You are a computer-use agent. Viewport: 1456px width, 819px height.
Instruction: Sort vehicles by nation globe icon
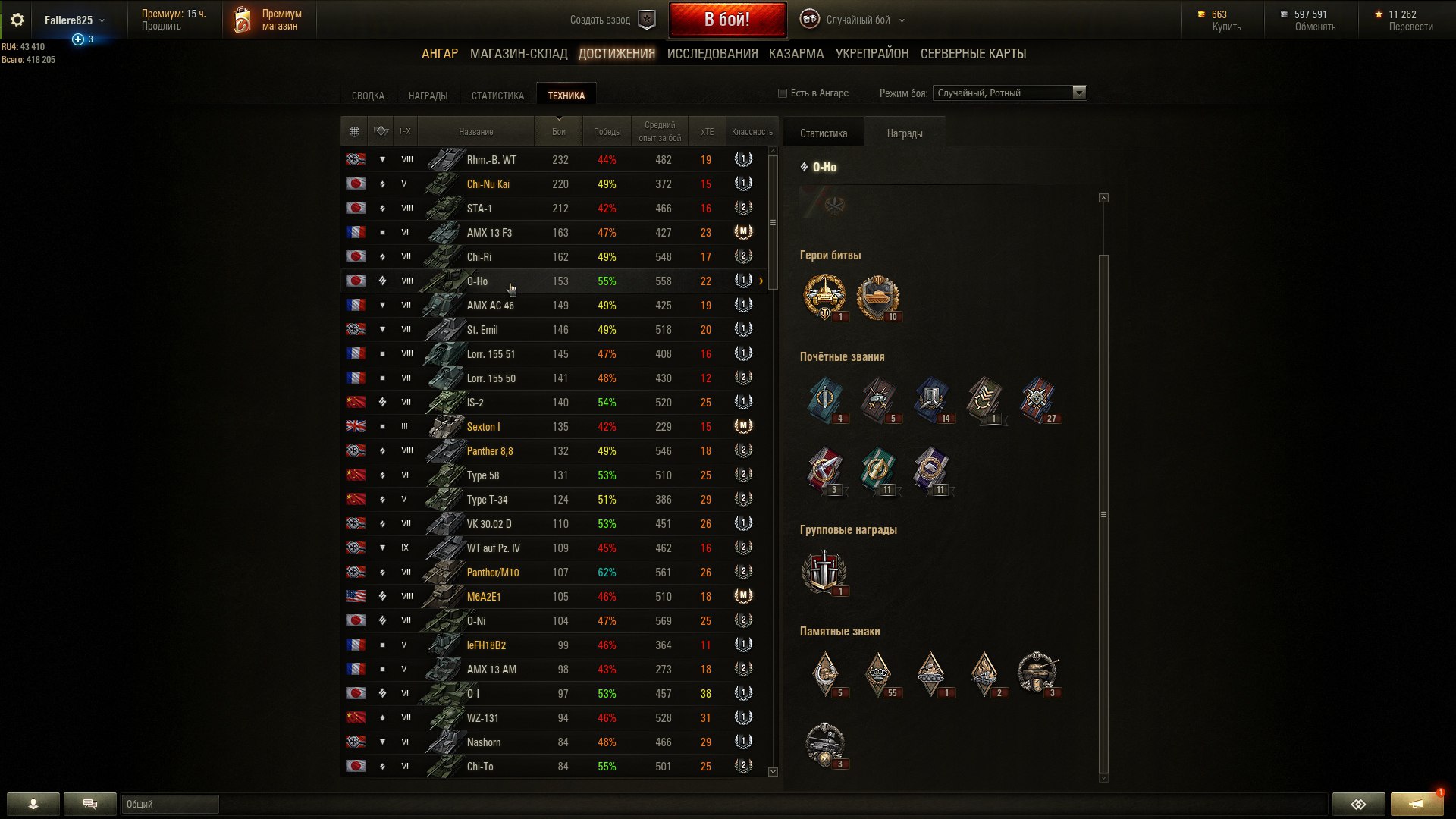[x=354, y=131]
